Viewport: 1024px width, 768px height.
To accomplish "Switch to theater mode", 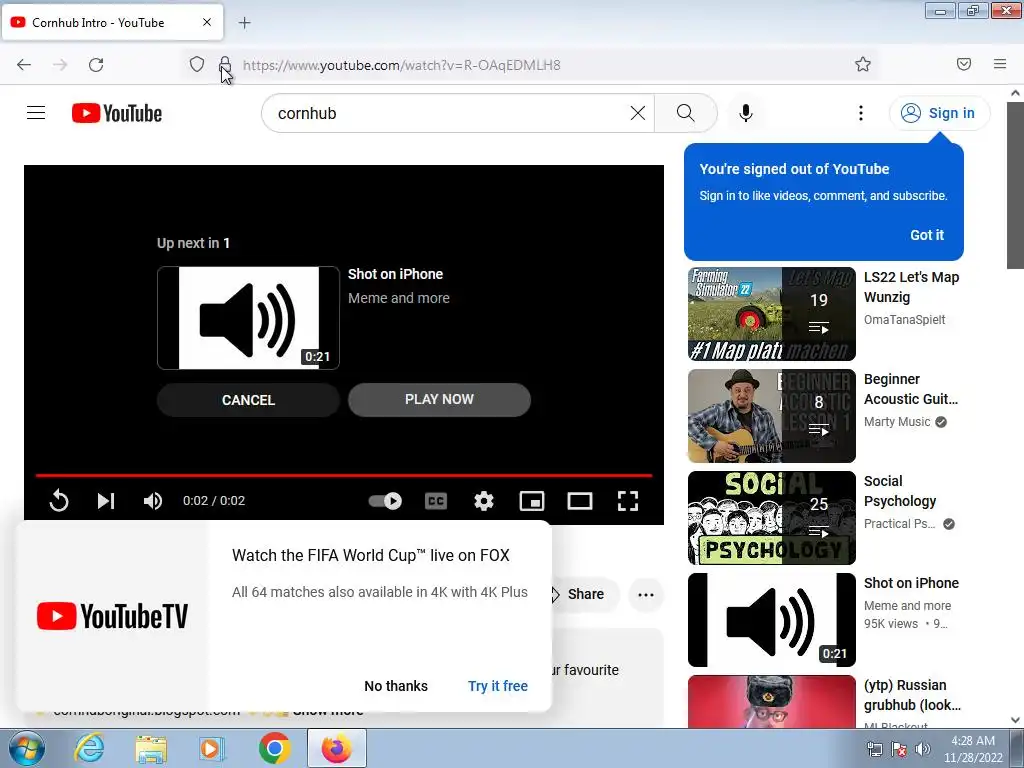I will 580,501.
